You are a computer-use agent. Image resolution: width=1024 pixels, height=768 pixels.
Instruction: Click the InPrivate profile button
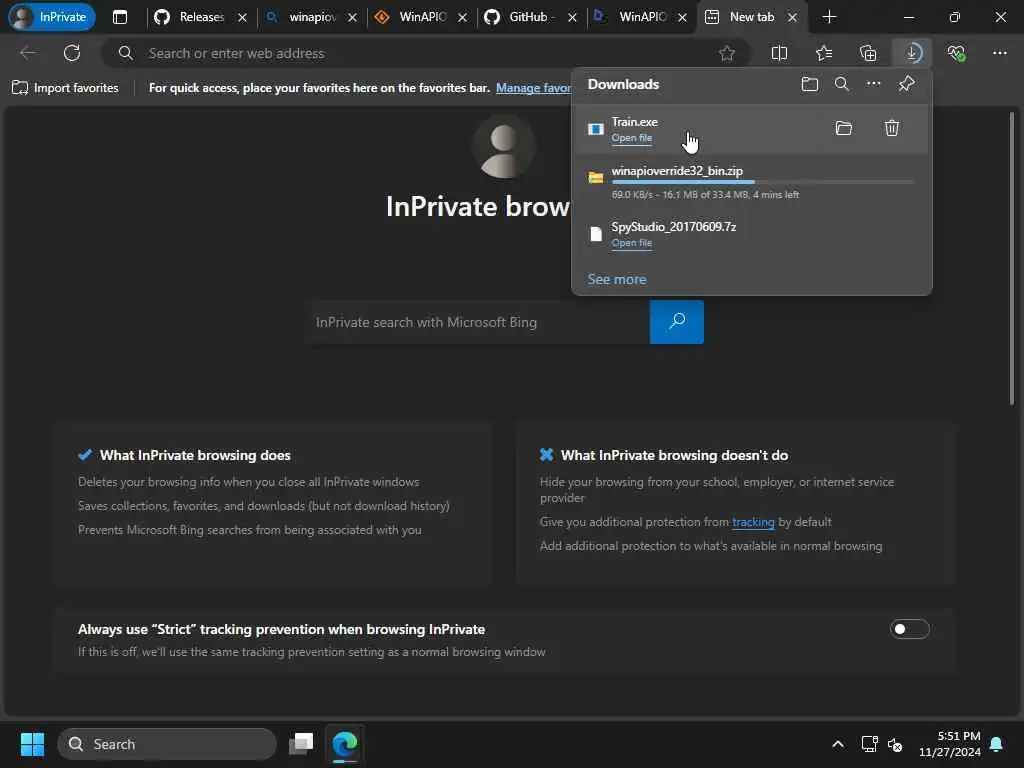pyautogui.click(x=52, y=17)
